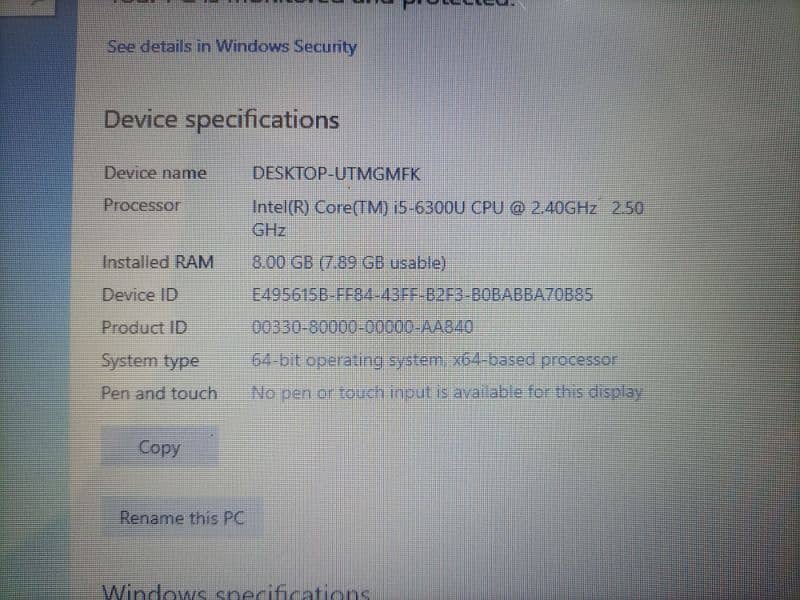The image size is (800, 600).
Task: Click the Product ID value 00330-80000-00000-AA840
Action: tap(362, 327)
